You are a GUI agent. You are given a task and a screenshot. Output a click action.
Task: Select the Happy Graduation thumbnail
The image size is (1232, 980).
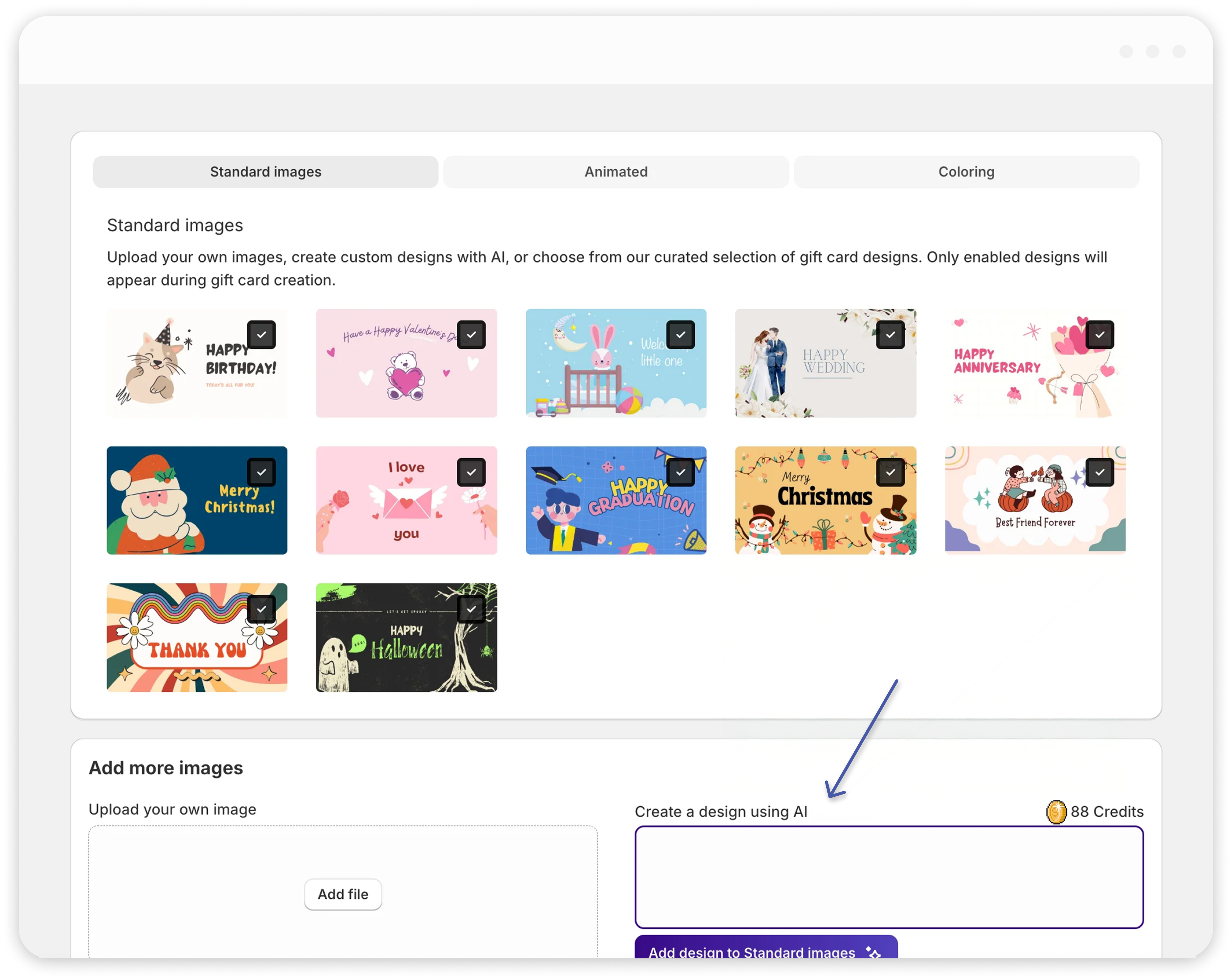point(616,500)
